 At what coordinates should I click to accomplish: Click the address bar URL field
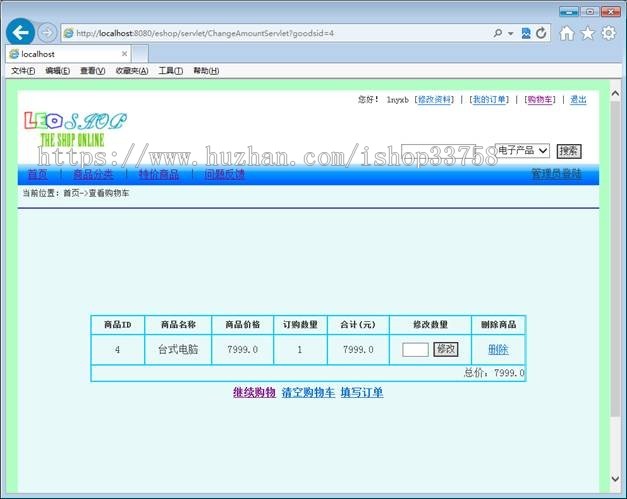coord(276,33)
